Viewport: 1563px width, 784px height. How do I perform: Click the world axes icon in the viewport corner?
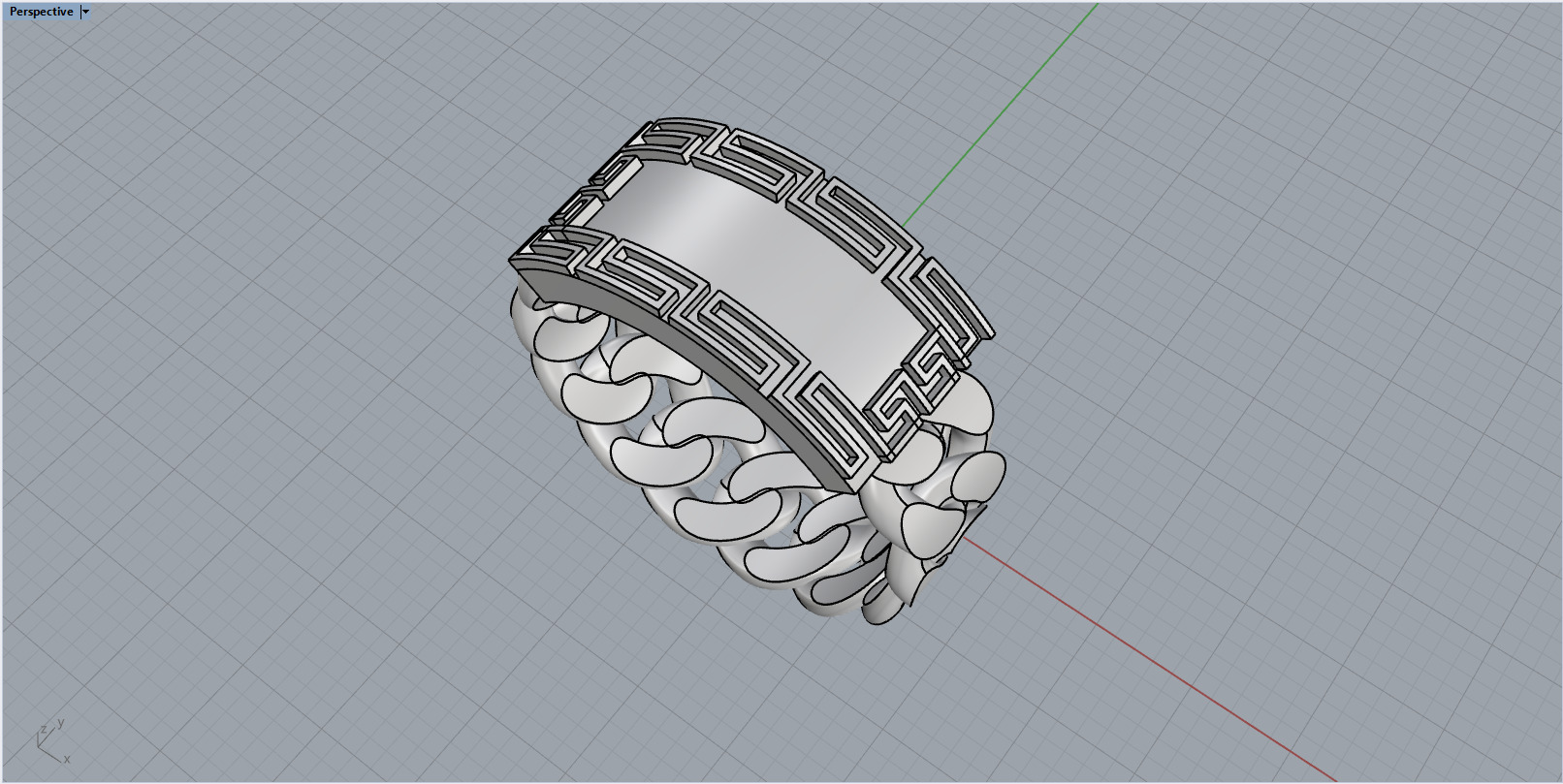[x=52, y=741]
